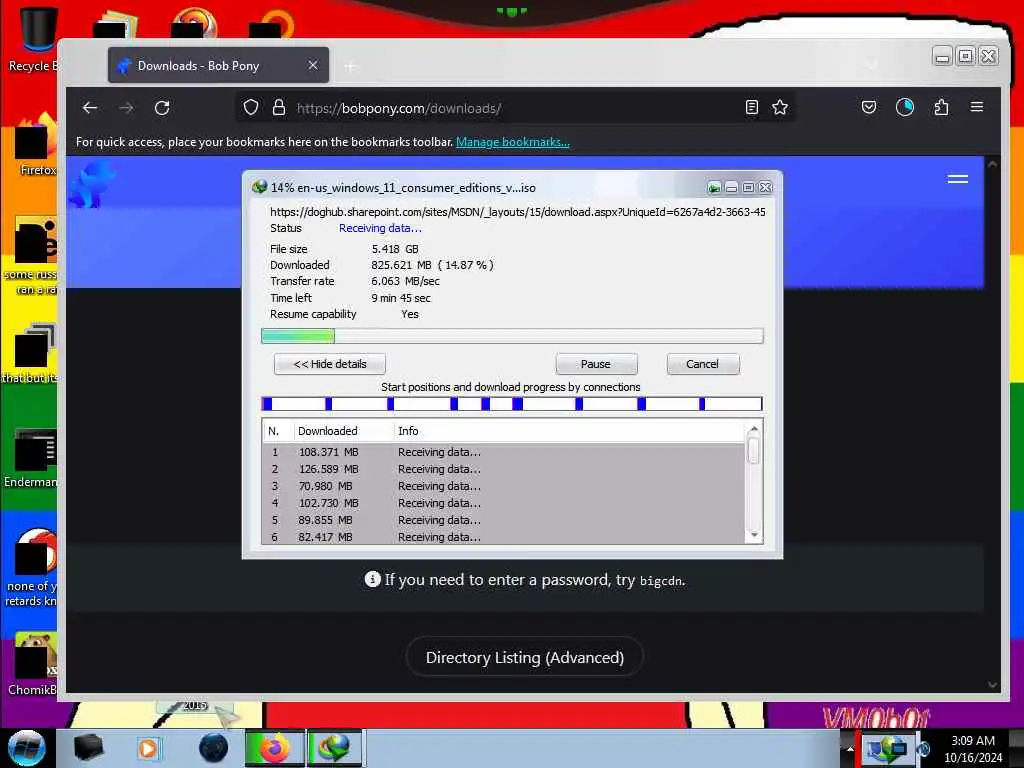Reload the page in Firefox
The width and height of the screenshot is (1024, 768).
click(x=162, y=108)
